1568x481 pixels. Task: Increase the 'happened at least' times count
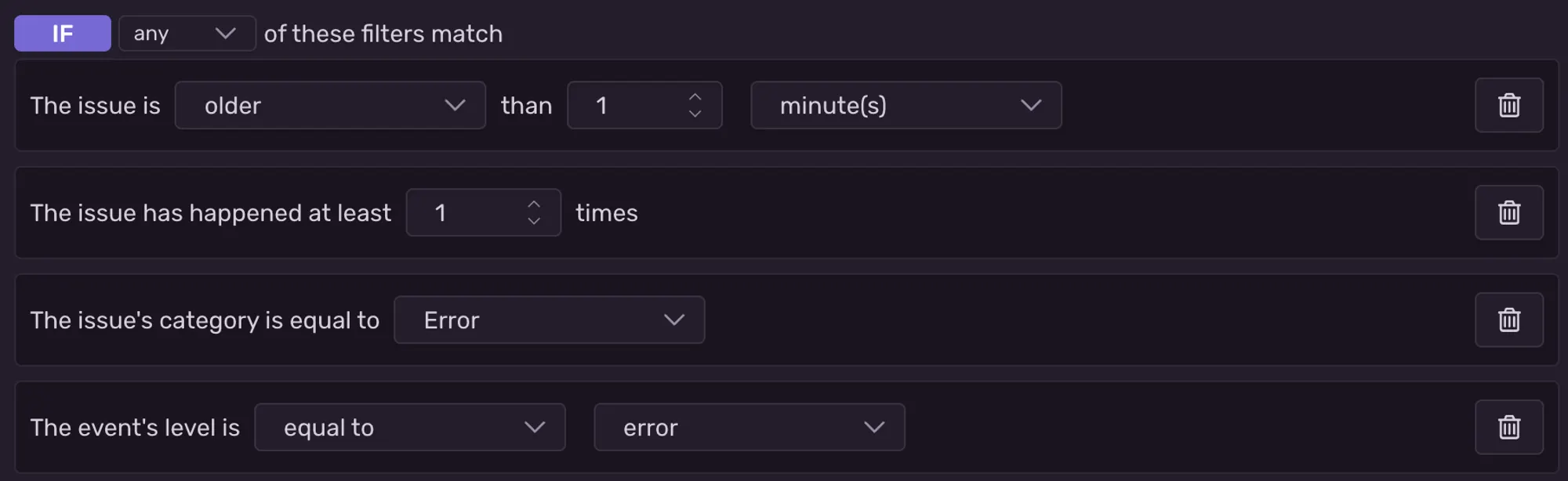coord(534,204)
